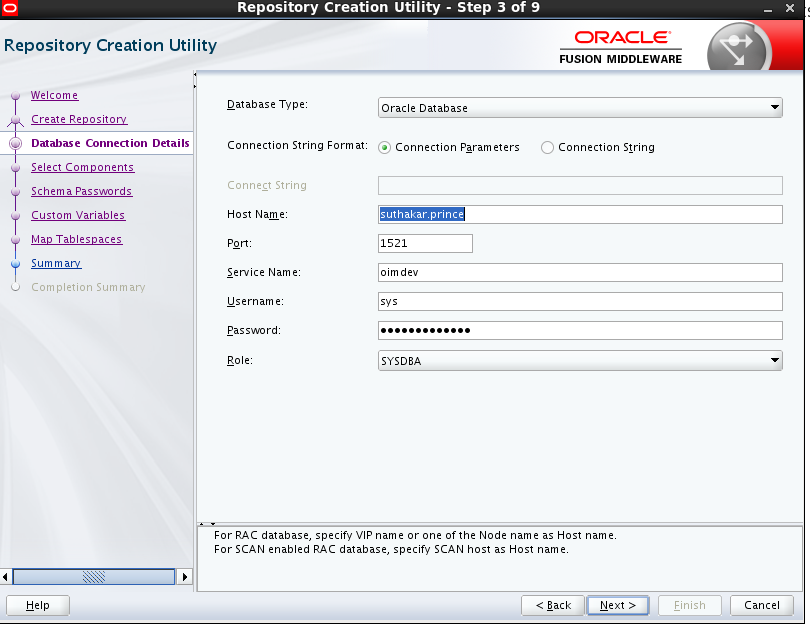
Task: Go to the Schema Passwords step
Action: coord(82,191)
